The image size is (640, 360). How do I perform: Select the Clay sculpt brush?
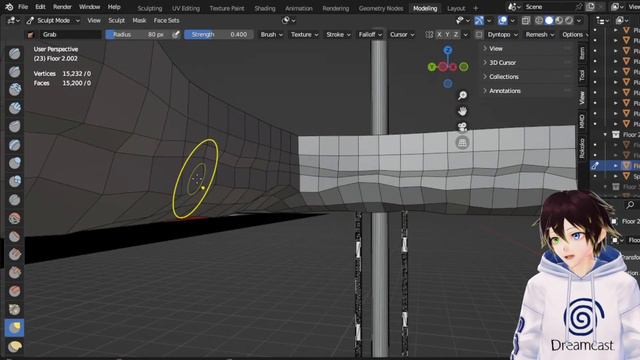[14, 90]
